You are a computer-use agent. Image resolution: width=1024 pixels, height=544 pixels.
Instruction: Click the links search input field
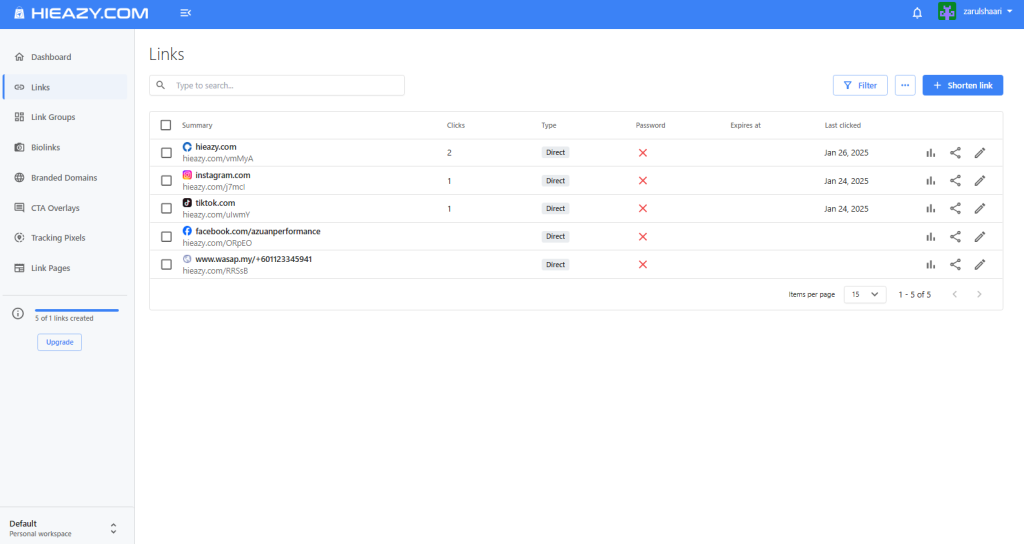(x=285, y=85)
